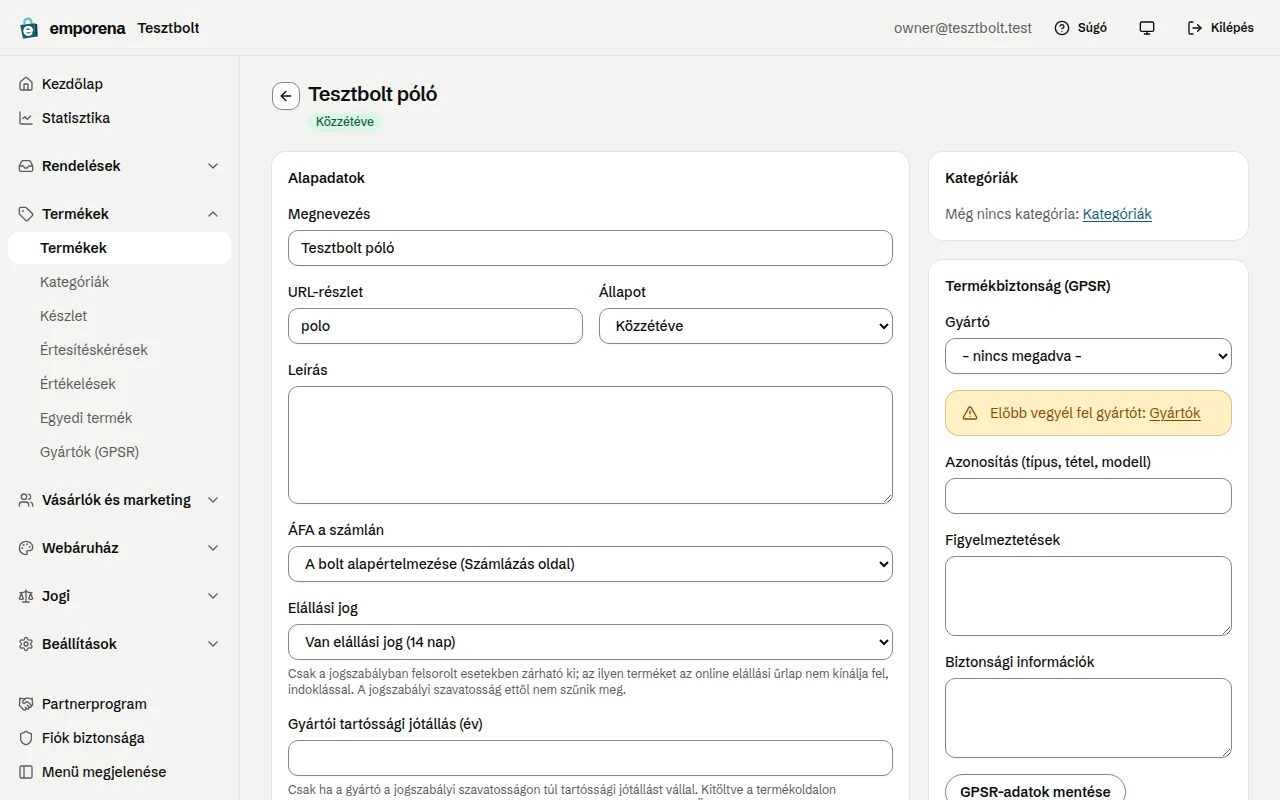
Task: Follow the Gyártók link in the warning
Action: 1175,413
